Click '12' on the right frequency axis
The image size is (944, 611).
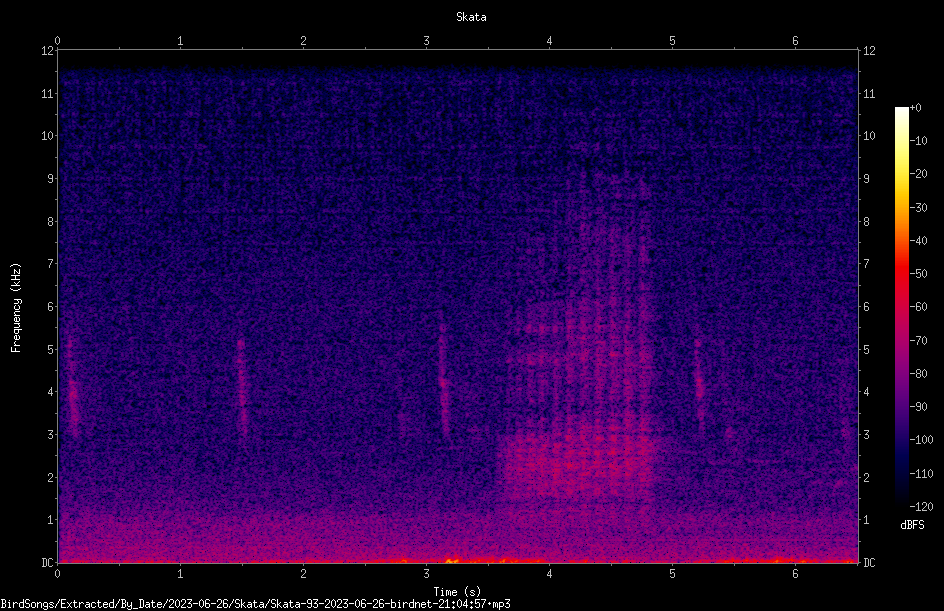(869, 51)
